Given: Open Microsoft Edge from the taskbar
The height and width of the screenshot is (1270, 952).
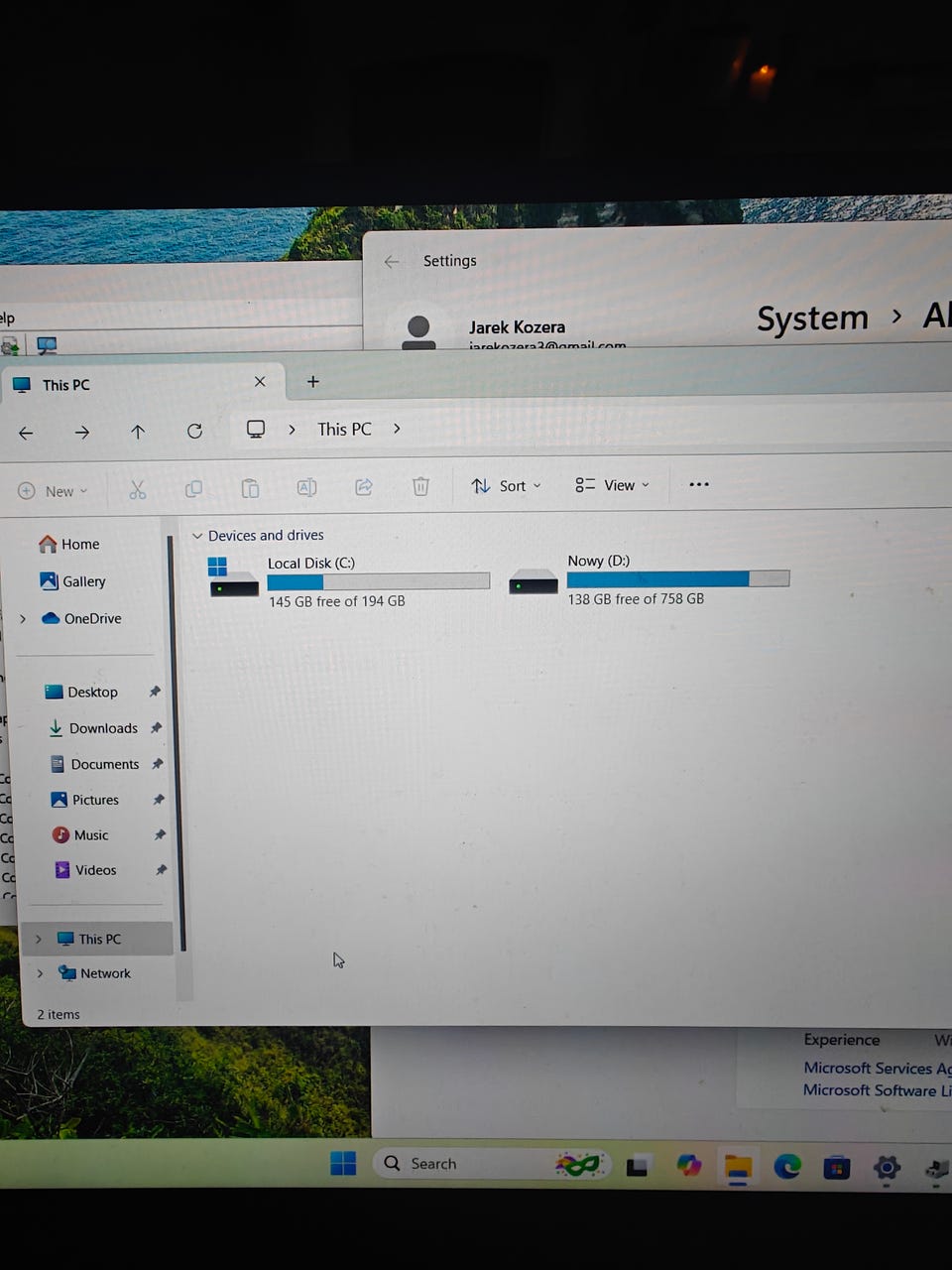Looking at the screenshot, I should (787, 1167).
